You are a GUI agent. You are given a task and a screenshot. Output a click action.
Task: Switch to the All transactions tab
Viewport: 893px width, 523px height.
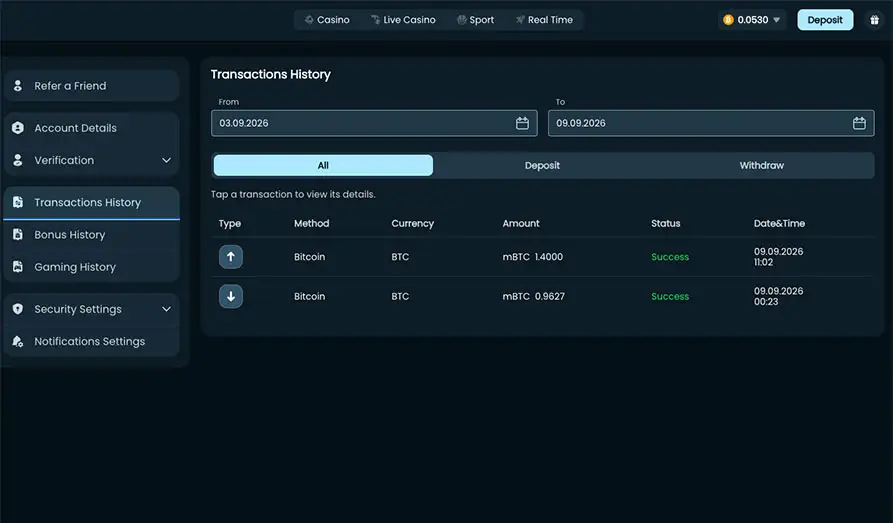[323, 165]
